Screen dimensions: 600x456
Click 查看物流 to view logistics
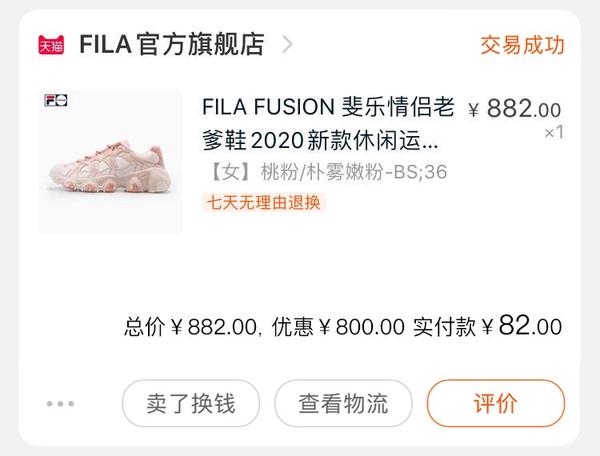[x=343, y=404]
